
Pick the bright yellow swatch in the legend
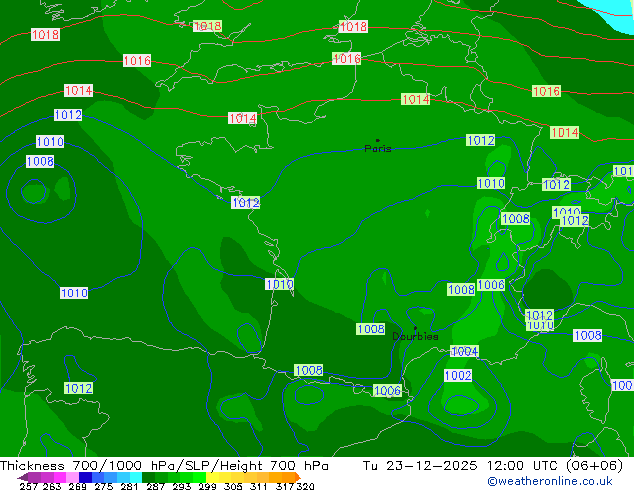click(212, 477)
